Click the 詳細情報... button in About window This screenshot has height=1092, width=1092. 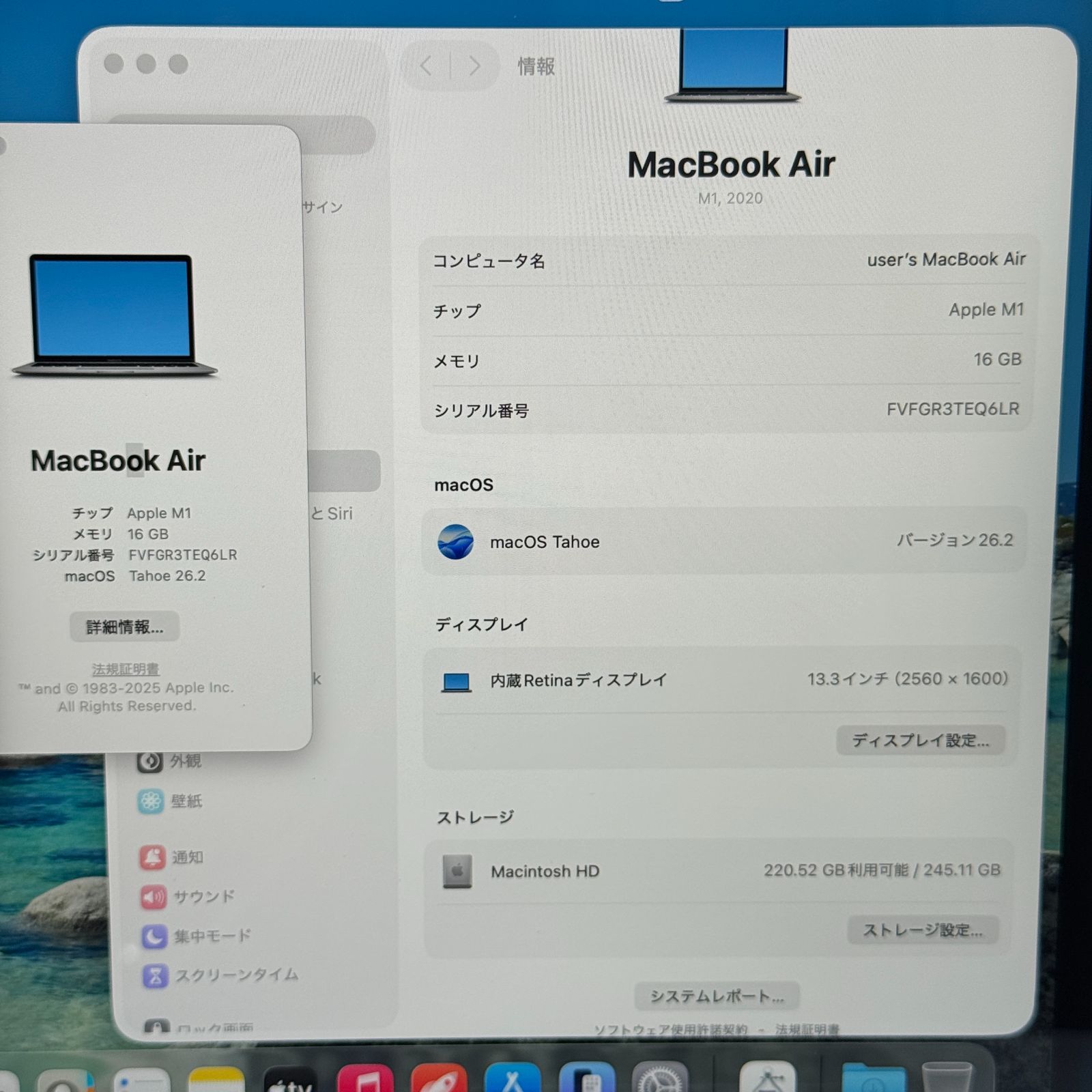(125, 627)
